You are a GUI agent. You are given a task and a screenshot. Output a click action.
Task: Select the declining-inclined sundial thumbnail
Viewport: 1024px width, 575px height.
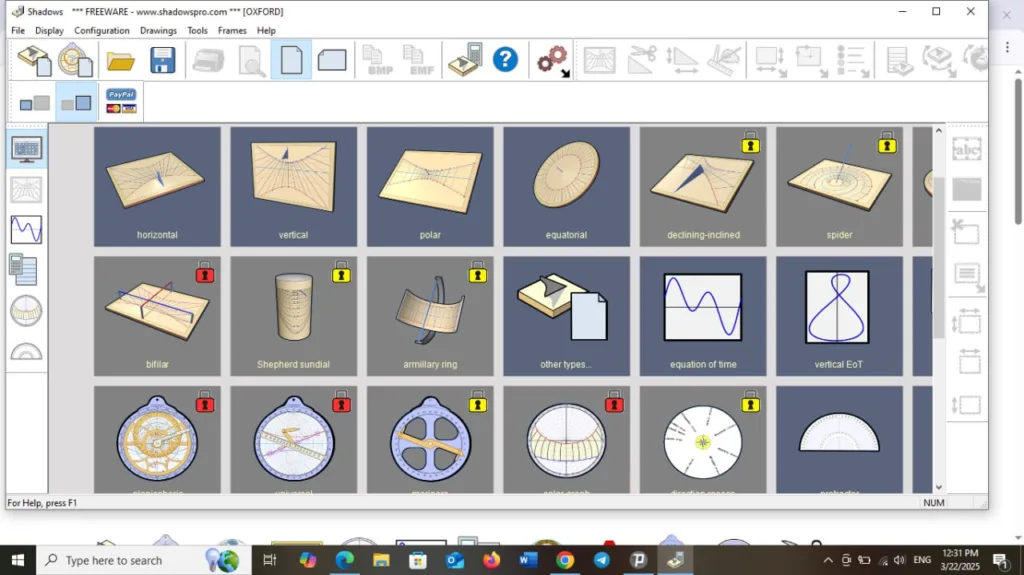(703, 187)
